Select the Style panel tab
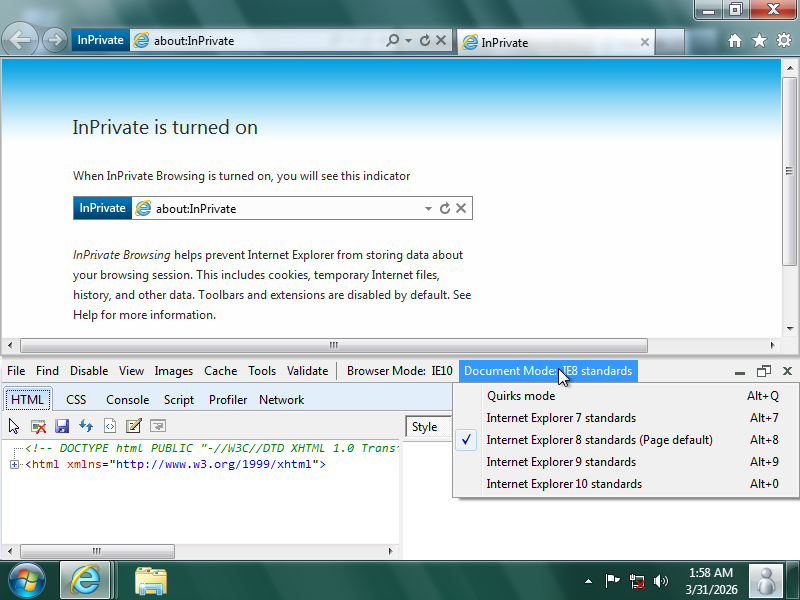This screenshot has height=600, width=800. [428, 427]
